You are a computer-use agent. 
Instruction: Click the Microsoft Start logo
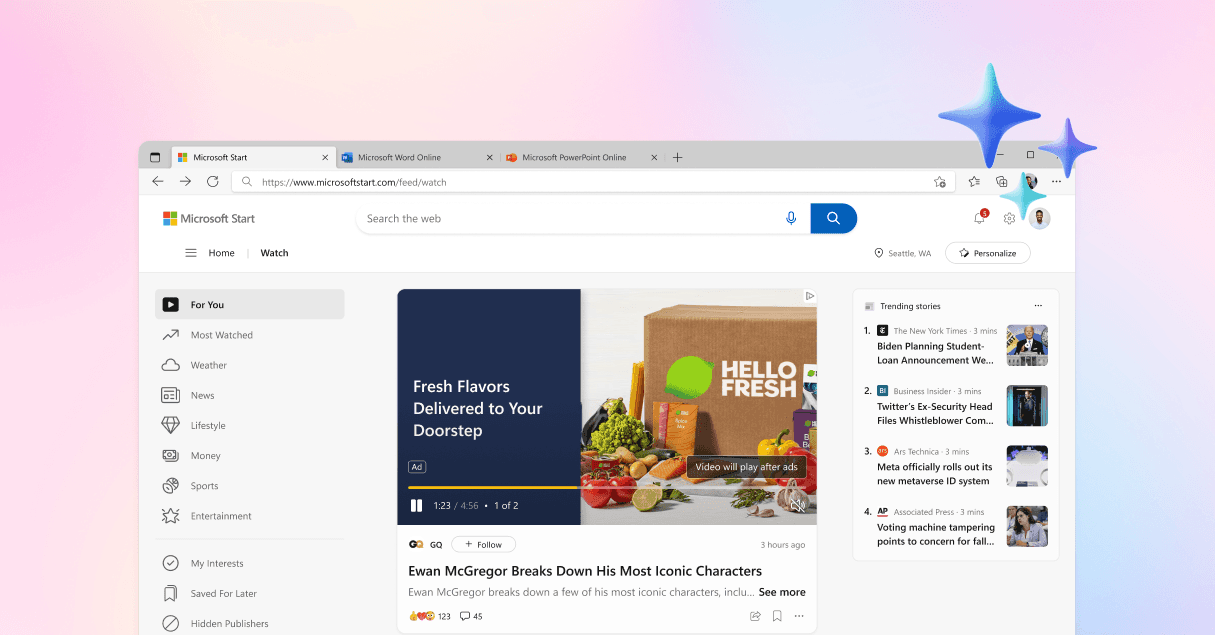tap(209, 218)
